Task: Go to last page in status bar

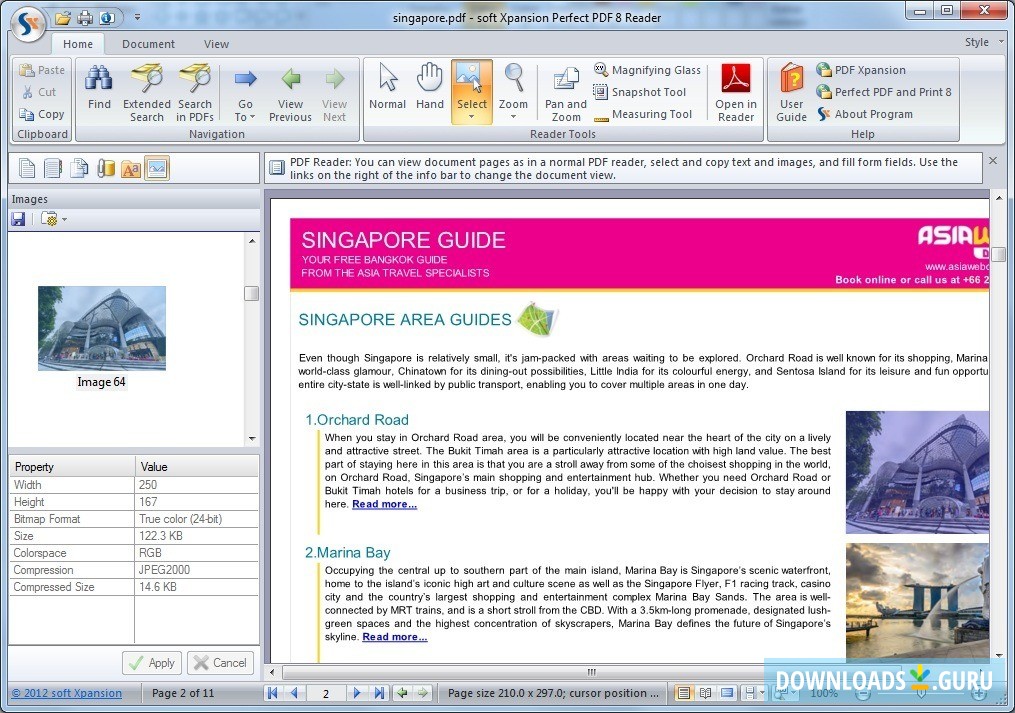Action: [379, 693]
